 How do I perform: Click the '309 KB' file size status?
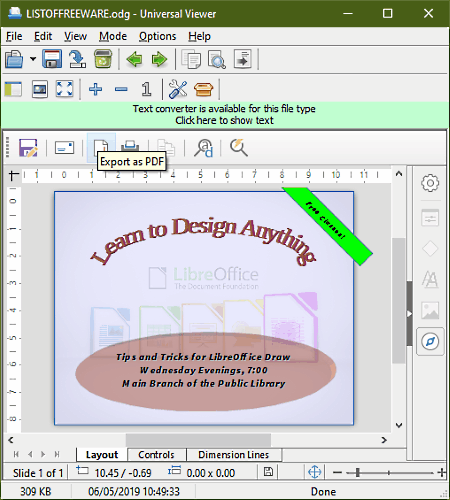click(x=36, y=491)
